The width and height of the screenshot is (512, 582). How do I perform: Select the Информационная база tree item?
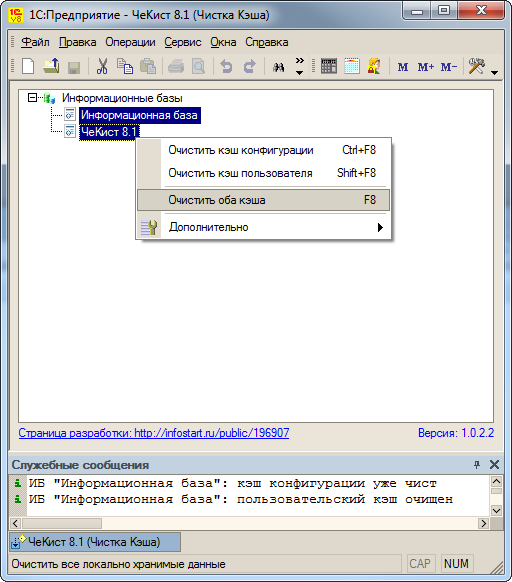(139, 115)
